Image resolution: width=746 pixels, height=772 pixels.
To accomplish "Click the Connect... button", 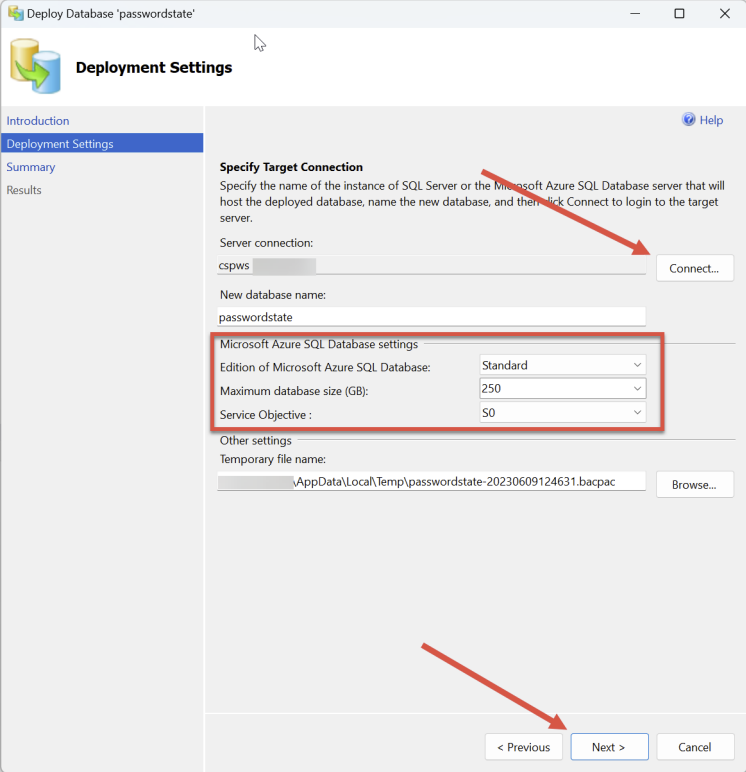I will 694,268.
